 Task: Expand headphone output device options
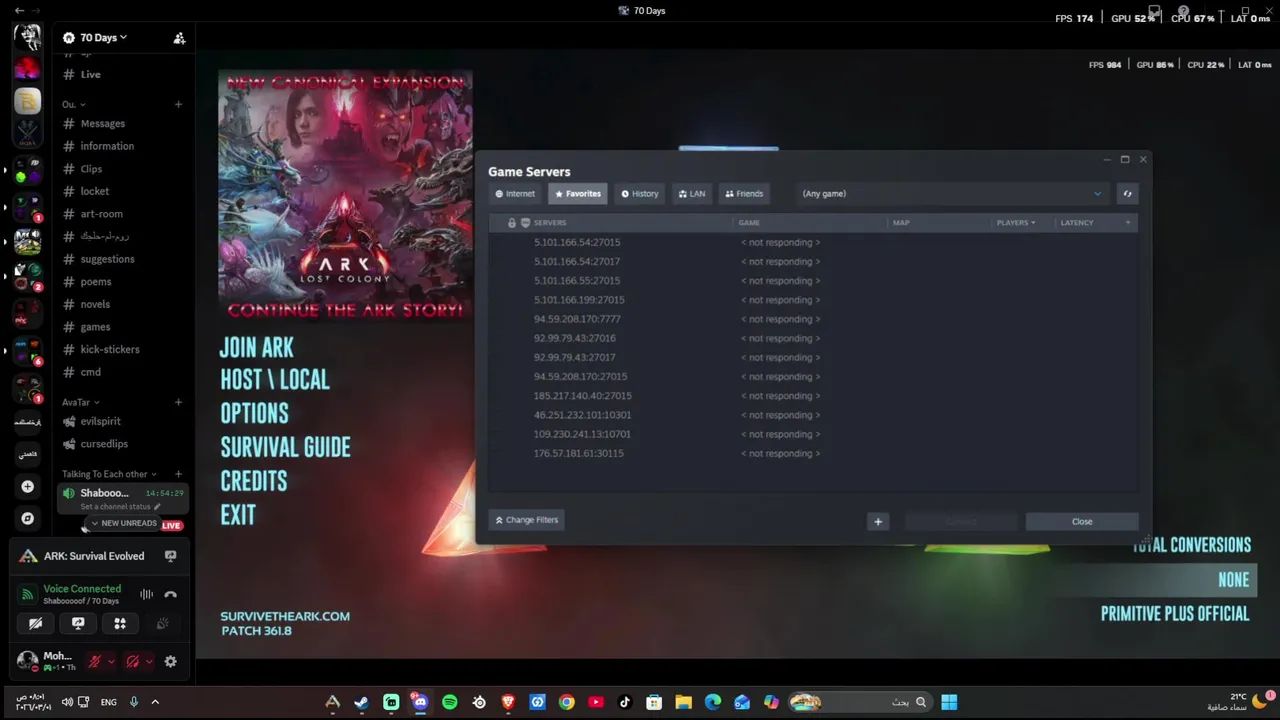pyautogui.click(x=149, y=661)
